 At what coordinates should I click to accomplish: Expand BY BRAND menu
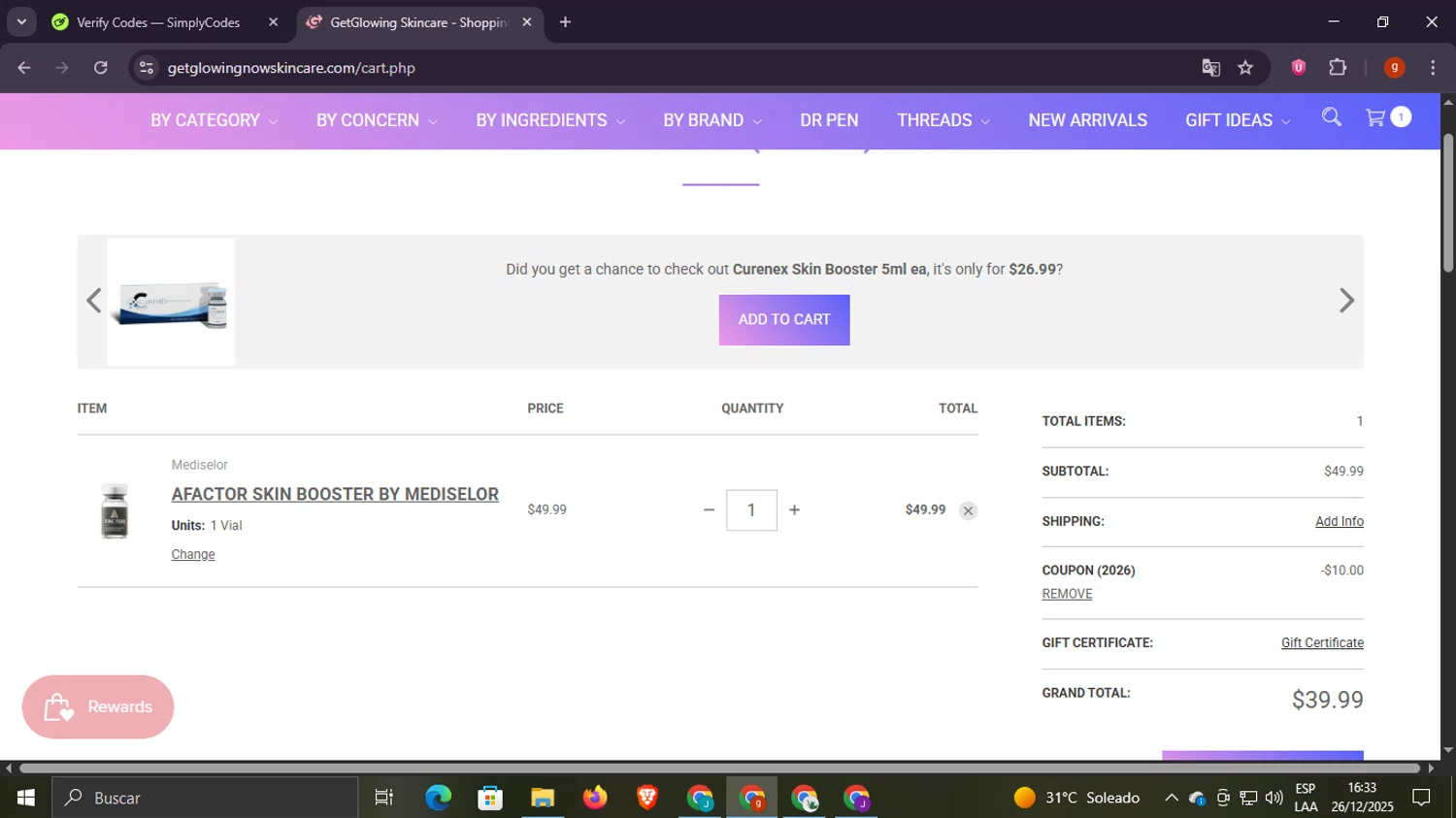[x=712, y=120]
